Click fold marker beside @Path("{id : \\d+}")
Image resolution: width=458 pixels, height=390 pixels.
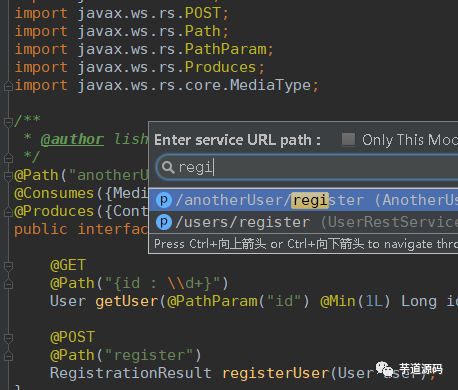pos(8,284)
